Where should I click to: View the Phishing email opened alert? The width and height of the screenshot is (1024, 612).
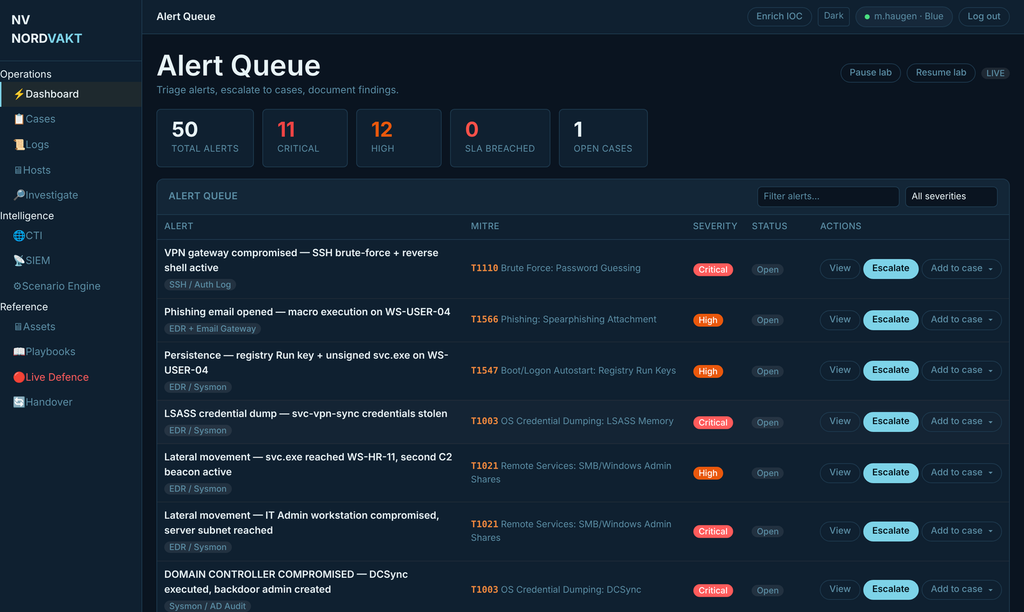pos(840,319)
